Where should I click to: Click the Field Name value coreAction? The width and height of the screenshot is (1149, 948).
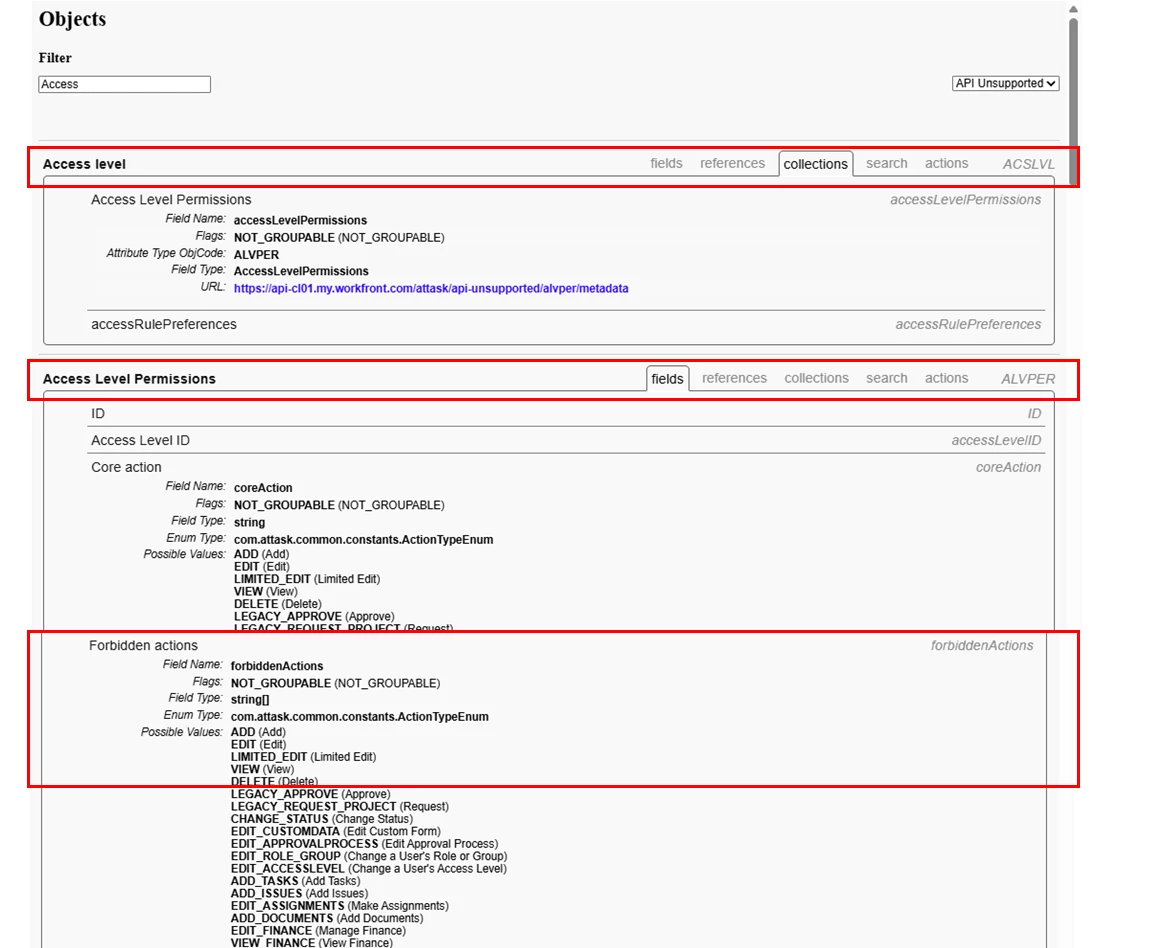click(263, 488)
